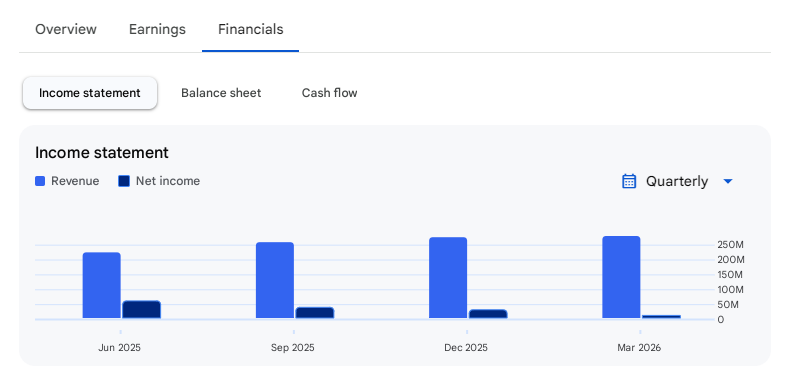Click the Mar 2026 net income bar
Screen dimensions: 790x381
662,316
